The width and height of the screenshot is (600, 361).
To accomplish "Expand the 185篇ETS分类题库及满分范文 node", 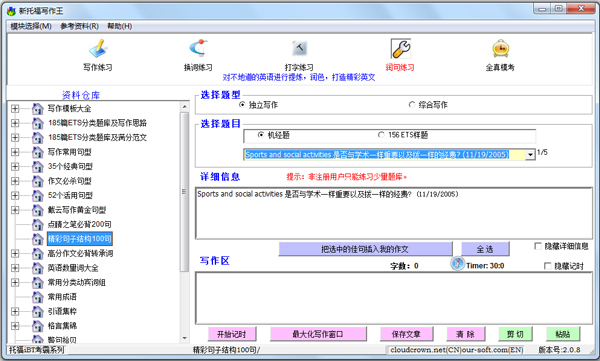I will pos(15,137).
